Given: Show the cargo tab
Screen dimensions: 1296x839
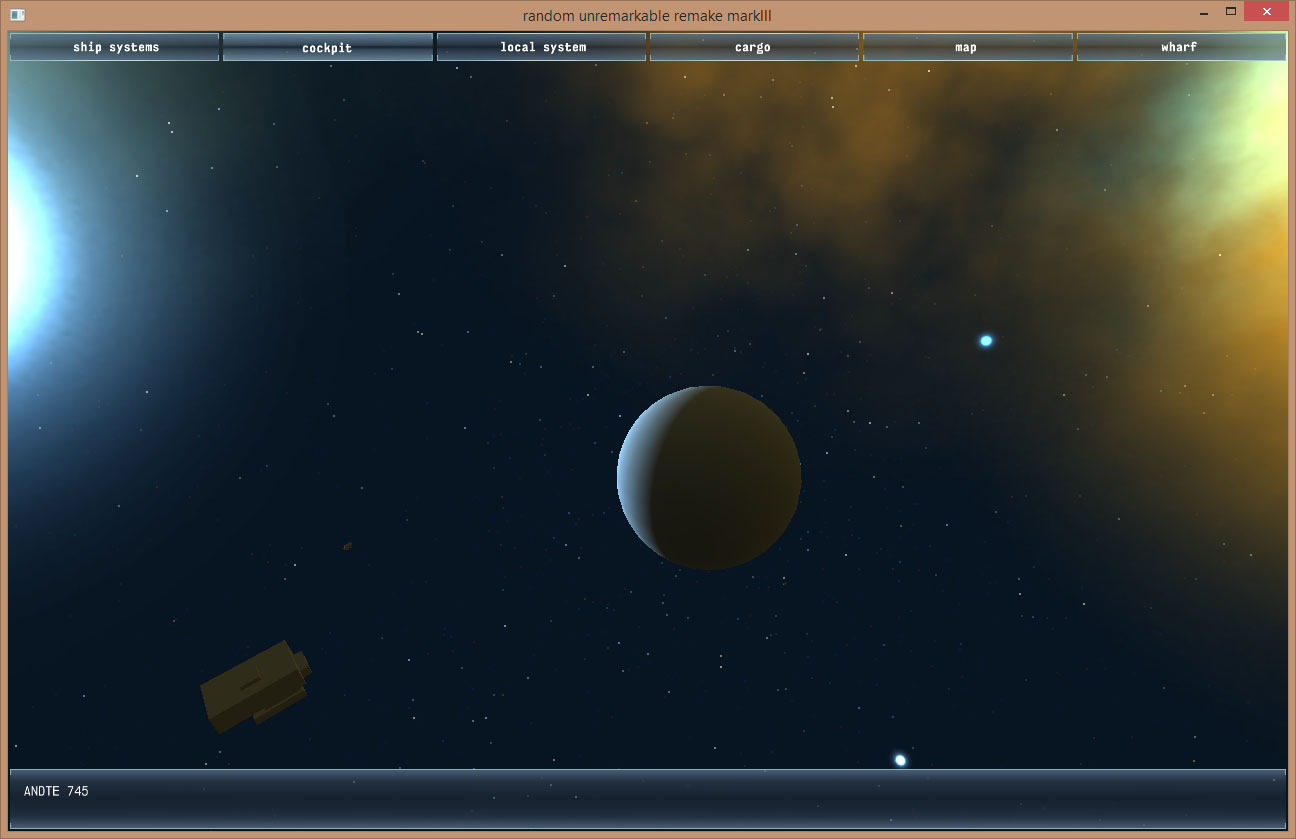Looking at the screenshot, I should tap(754, 47).
